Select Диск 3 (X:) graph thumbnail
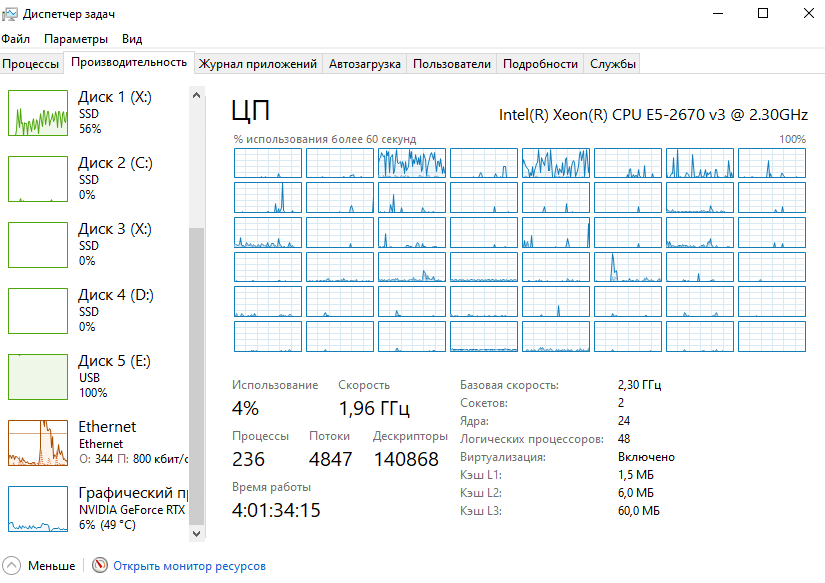The height and width of the screenshot is (583, 825). click(x=38, y=245)
